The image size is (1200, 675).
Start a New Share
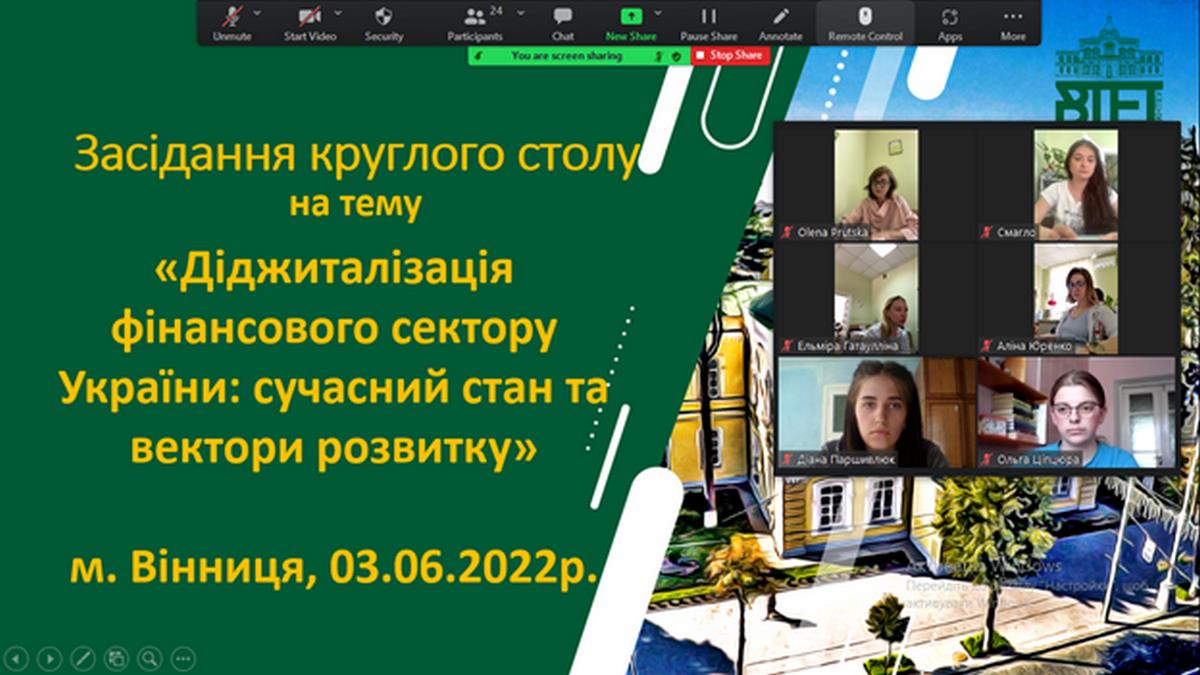[630, 22]
